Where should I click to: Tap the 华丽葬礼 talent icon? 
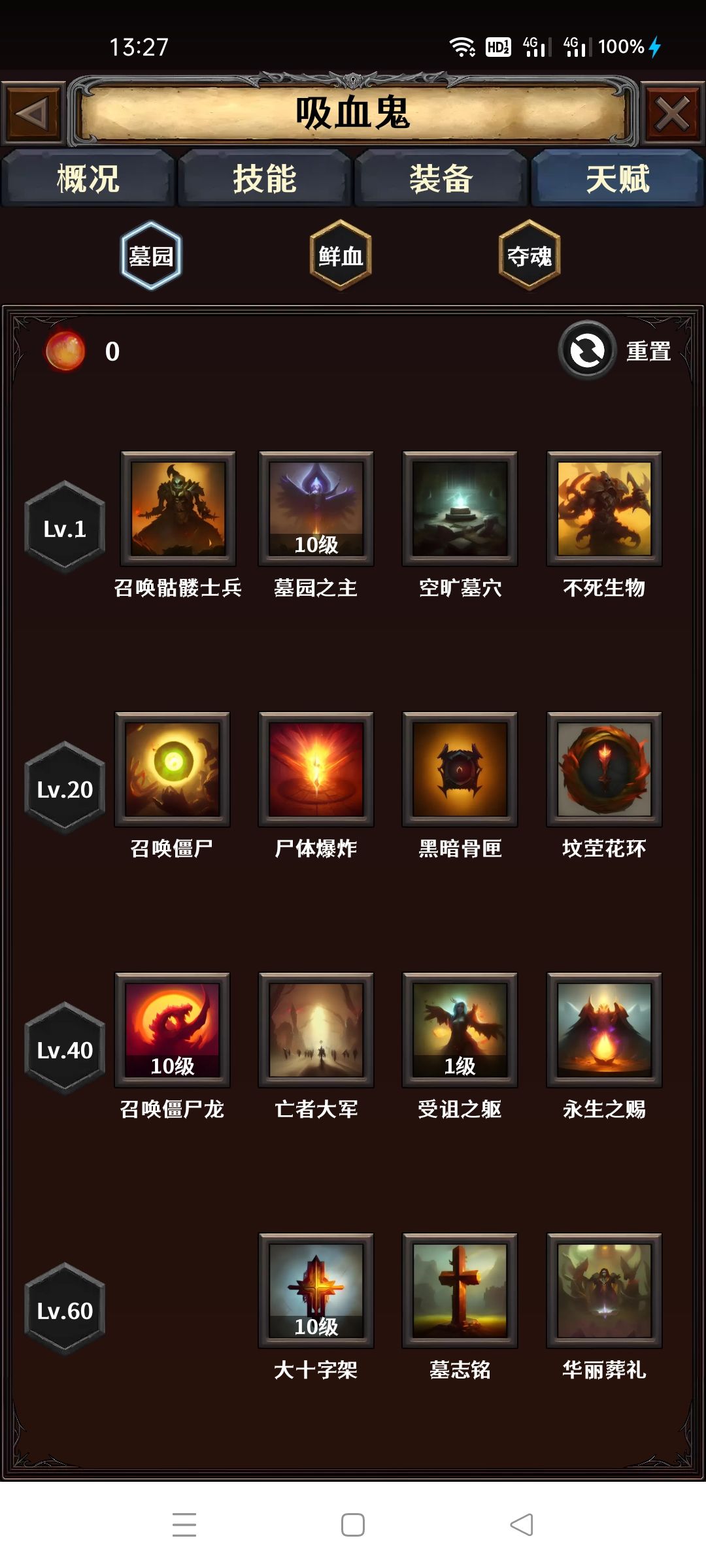pos(604,1290)
